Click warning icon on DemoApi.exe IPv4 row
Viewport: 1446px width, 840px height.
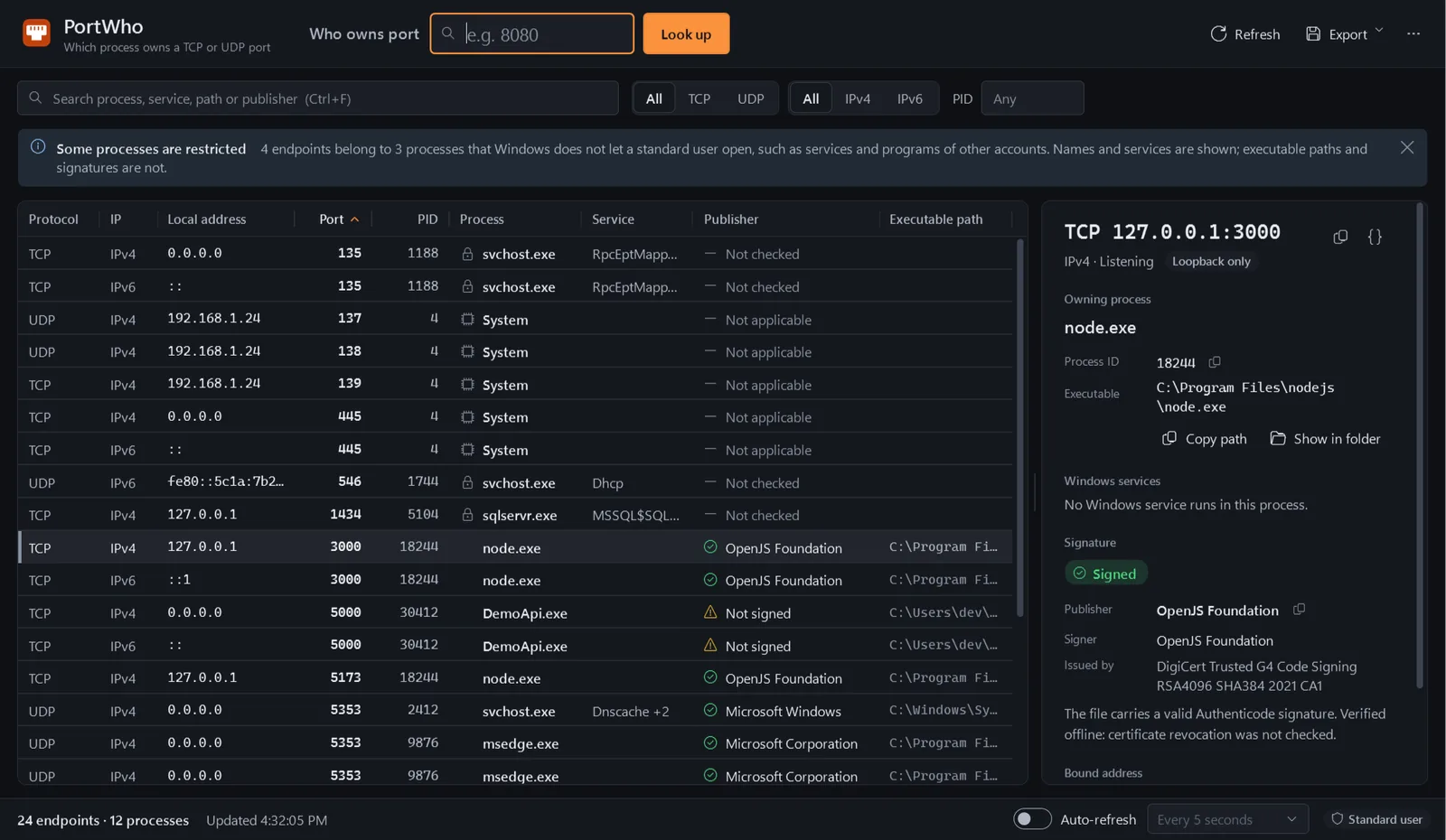pyautogui.click(x=710, y=612)
